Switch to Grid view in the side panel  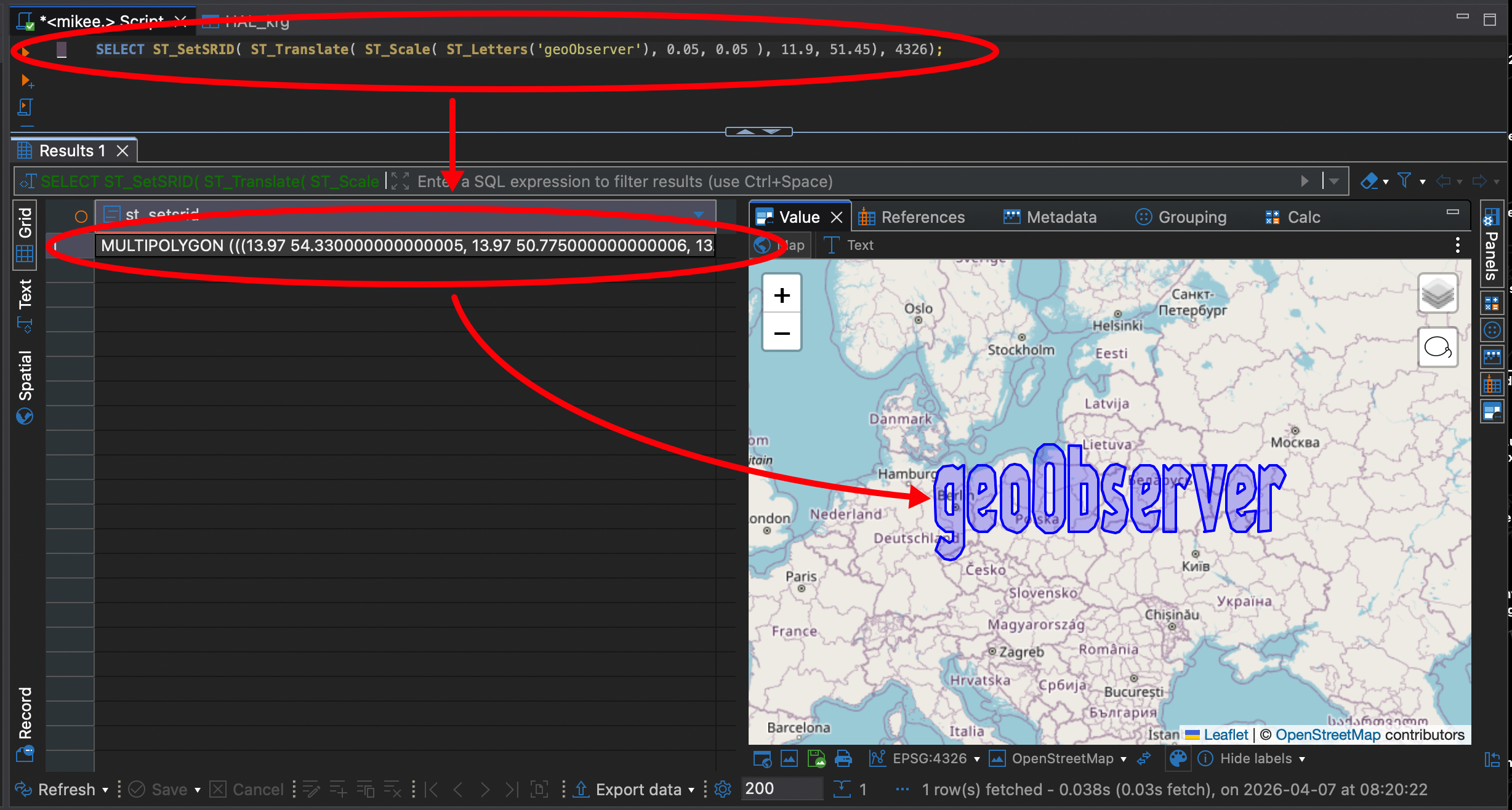[25, 234]
